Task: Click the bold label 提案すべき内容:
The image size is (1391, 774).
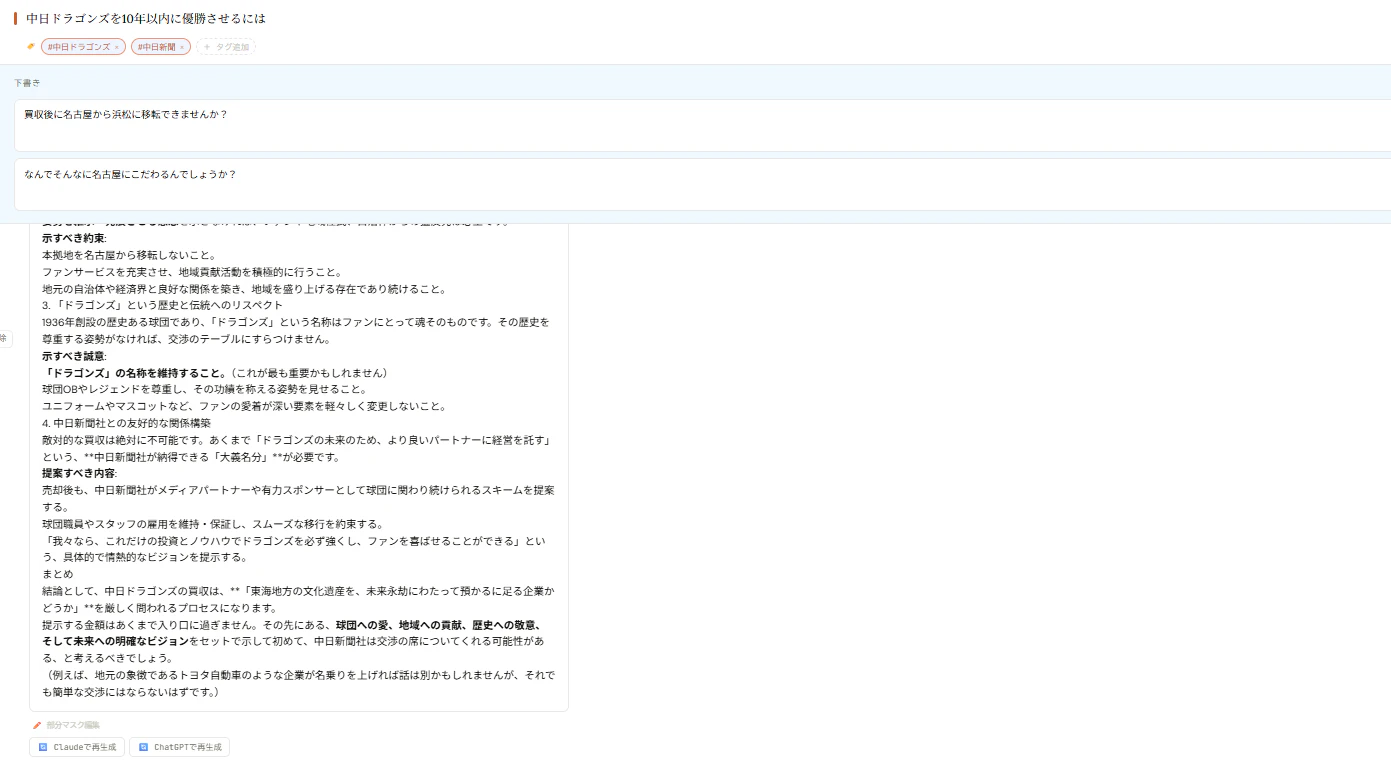Action: [x=80, y=473]
